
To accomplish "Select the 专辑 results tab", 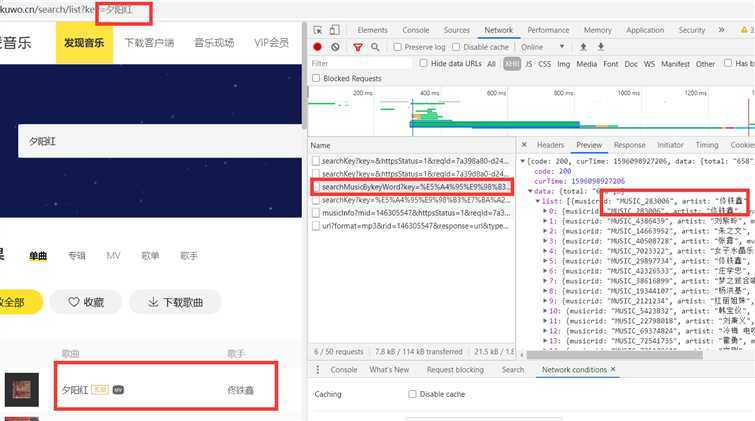I will tap(77, 256).
